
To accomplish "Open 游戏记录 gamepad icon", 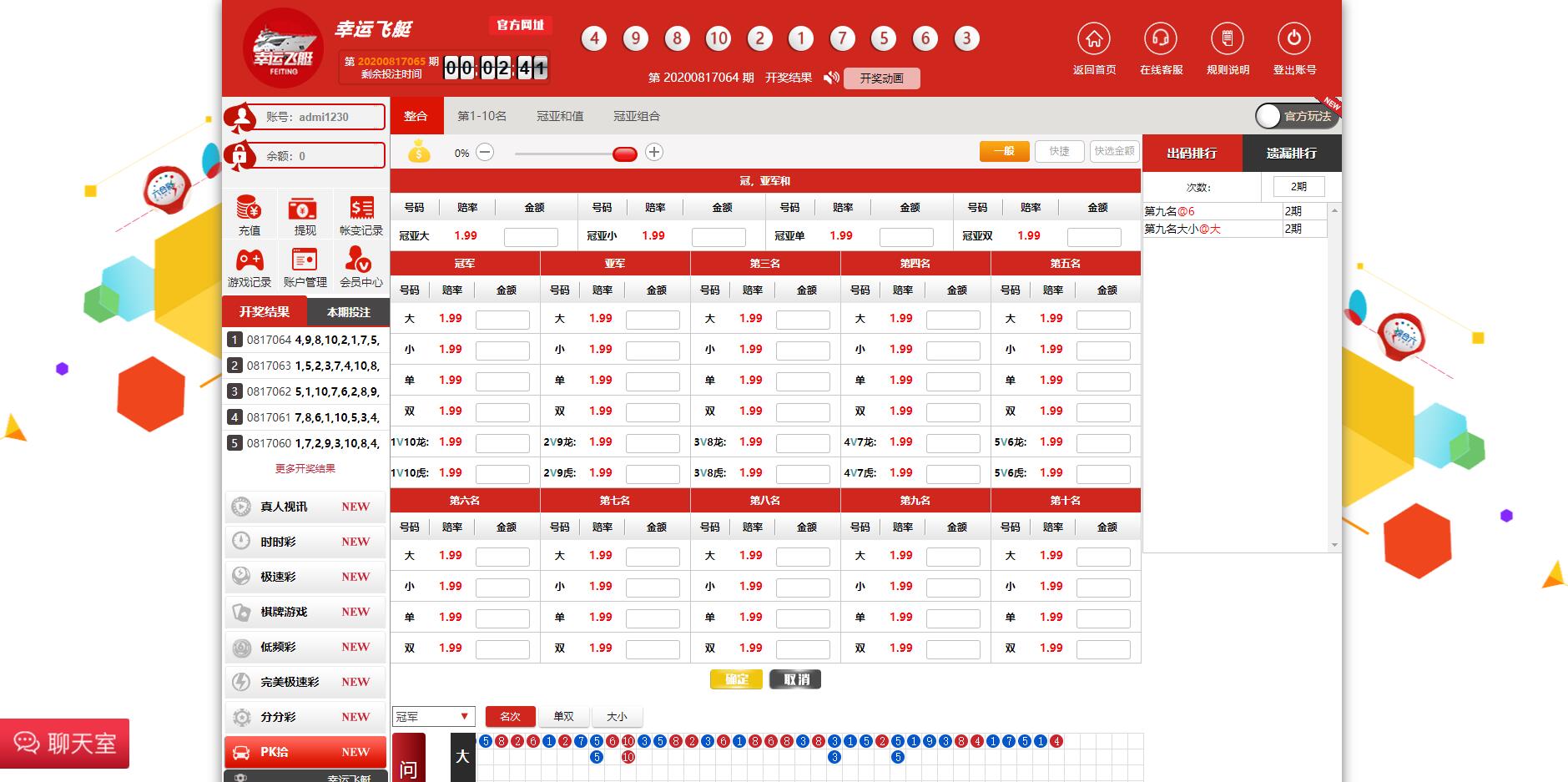I will click(250, 260).
